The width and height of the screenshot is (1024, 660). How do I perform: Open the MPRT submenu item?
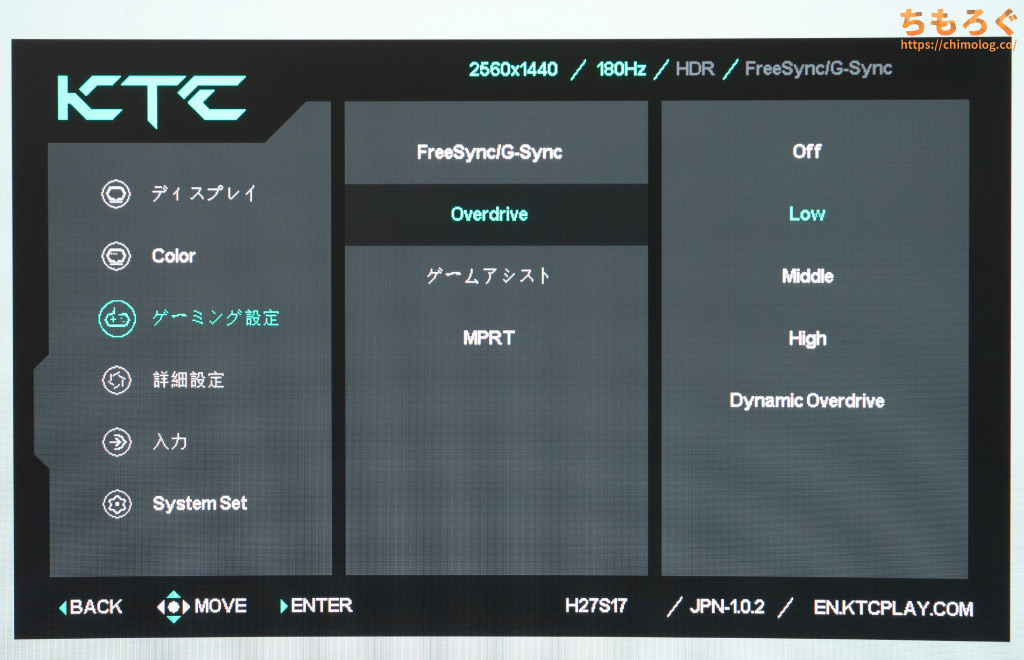489,338
